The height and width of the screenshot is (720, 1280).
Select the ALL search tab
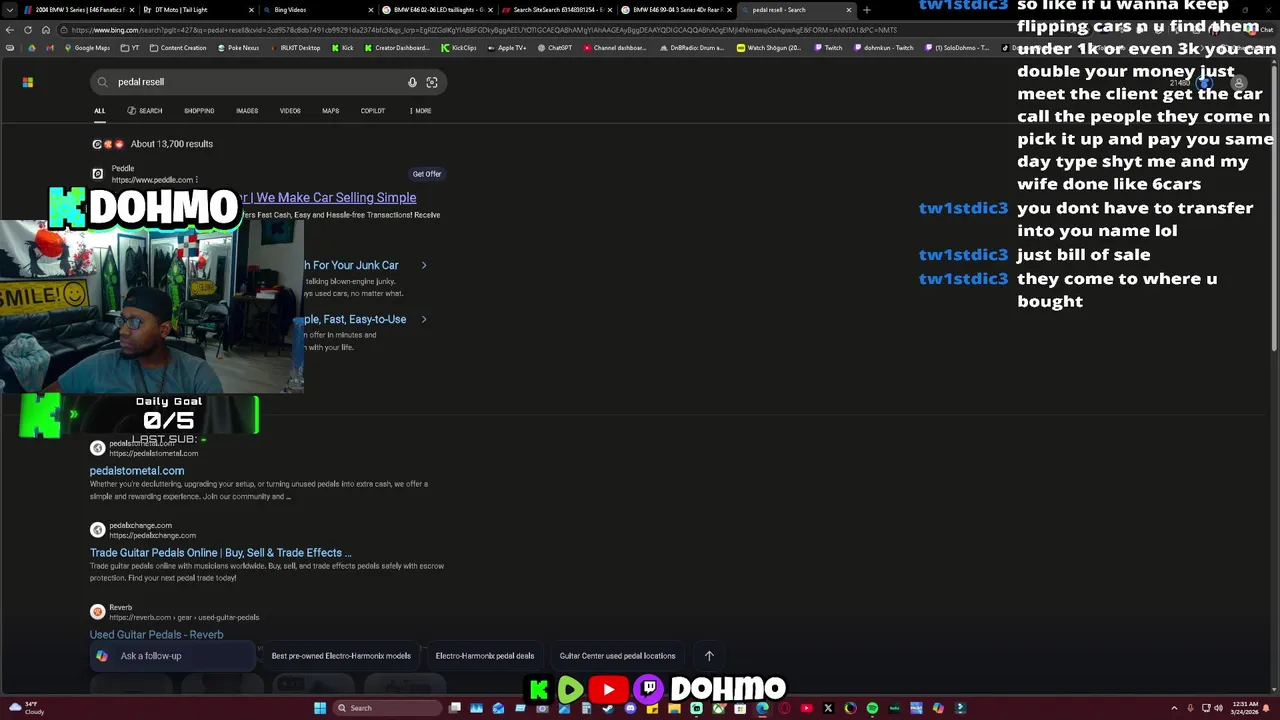coord(99,111)
